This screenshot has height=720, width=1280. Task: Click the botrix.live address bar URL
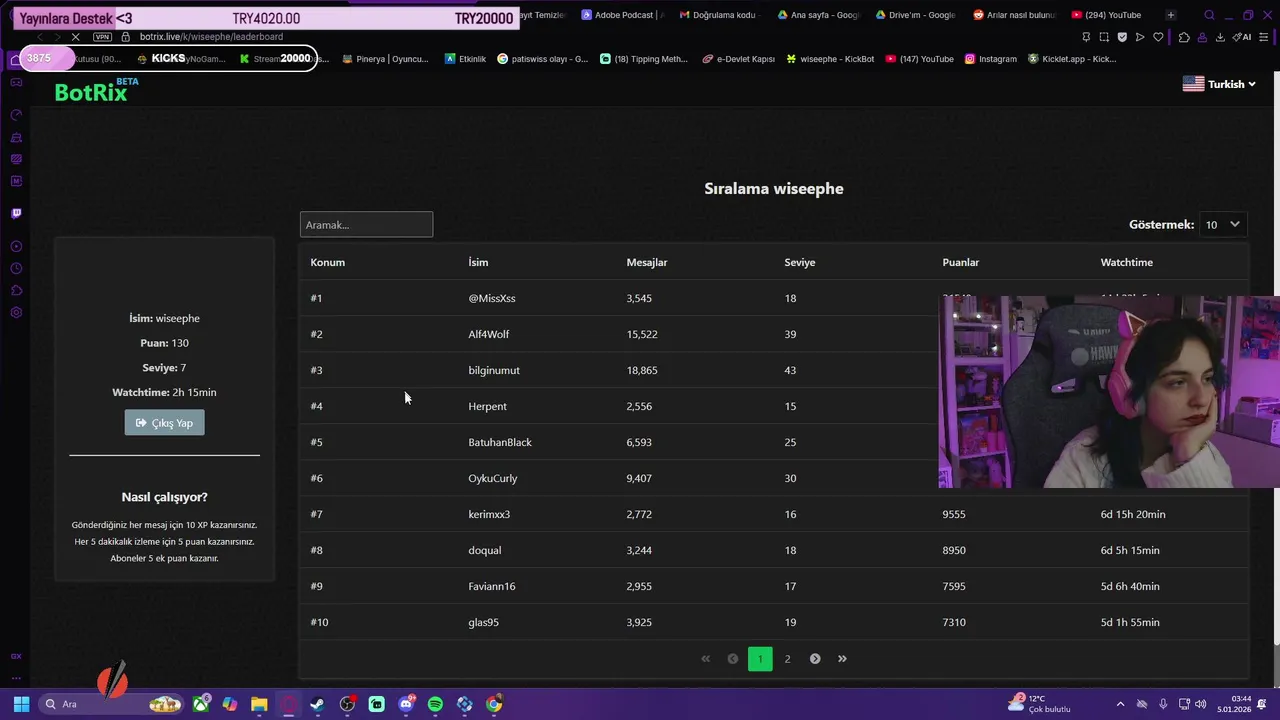(x=211, y=37)
